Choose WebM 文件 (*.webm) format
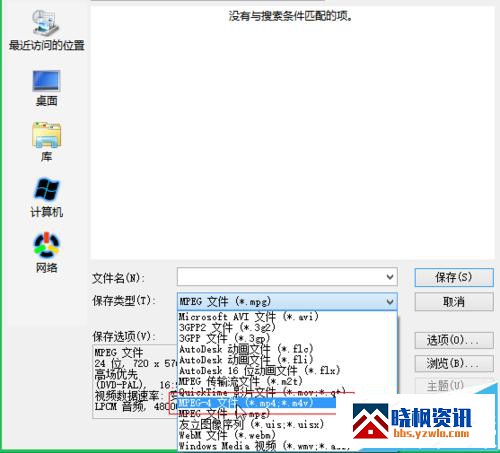This screenshot has height=453, width=500. [227, 435]
